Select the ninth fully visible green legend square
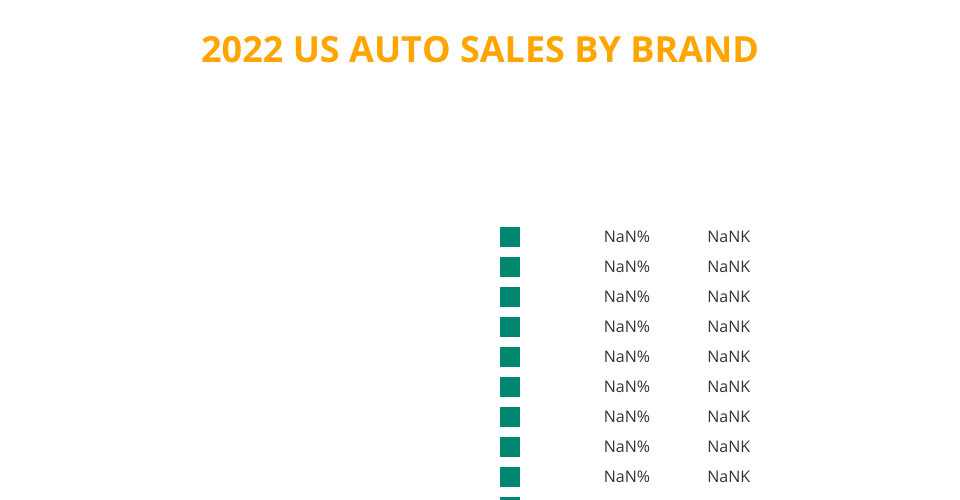Image resolution: width=960 pixels, height=500 pixels. point(510,477)
